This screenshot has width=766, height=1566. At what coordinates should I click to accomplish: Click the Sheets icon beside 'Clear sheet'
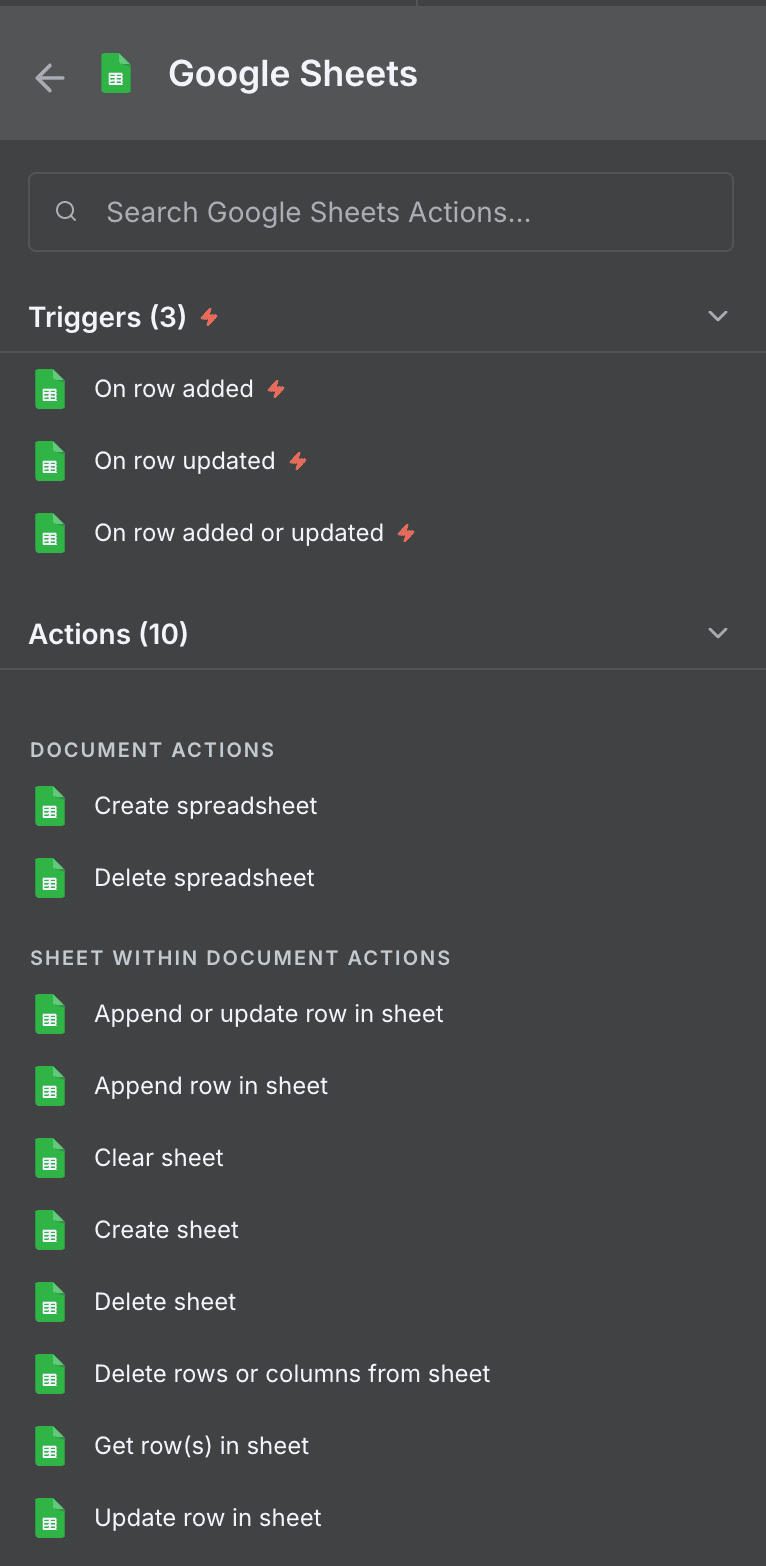coord(50,1158)
